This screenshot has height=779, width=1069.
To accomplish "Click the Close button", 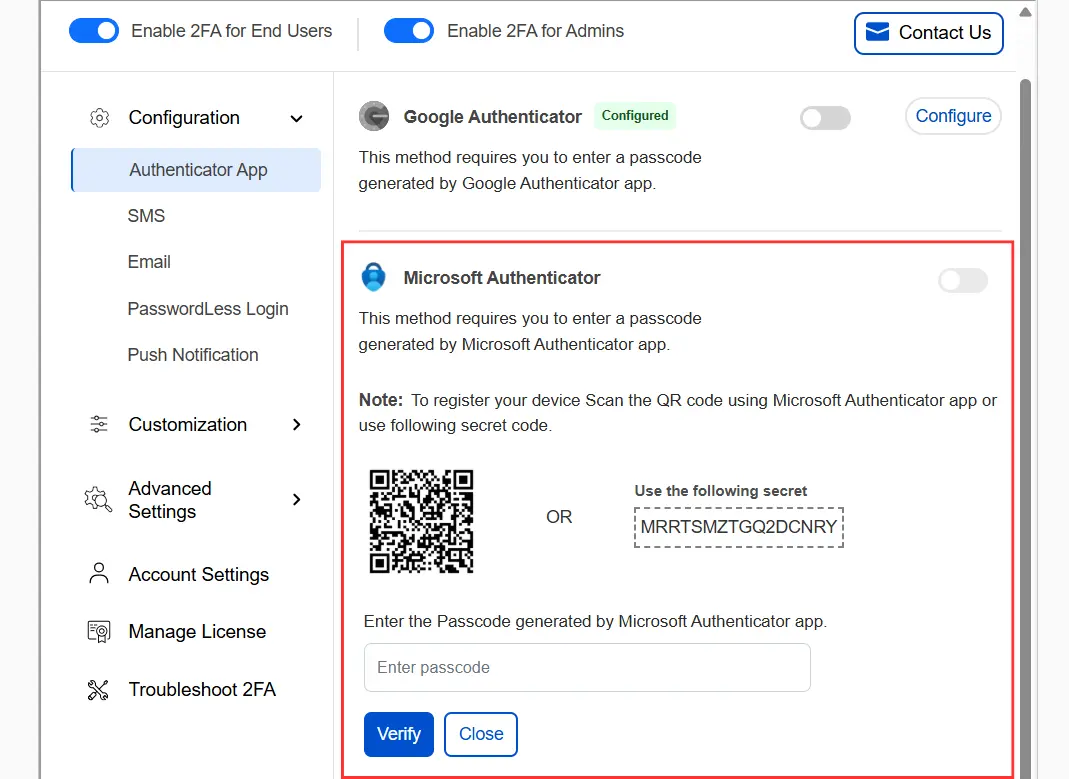I will (481, 734).
